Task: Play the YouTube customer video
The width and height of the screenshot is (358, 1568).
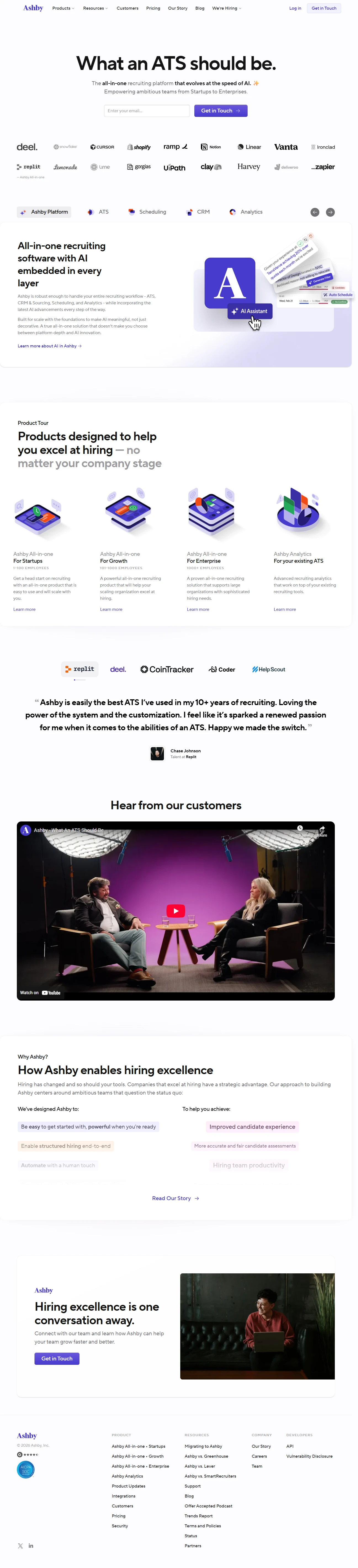Action: click(x=176, y=911)
